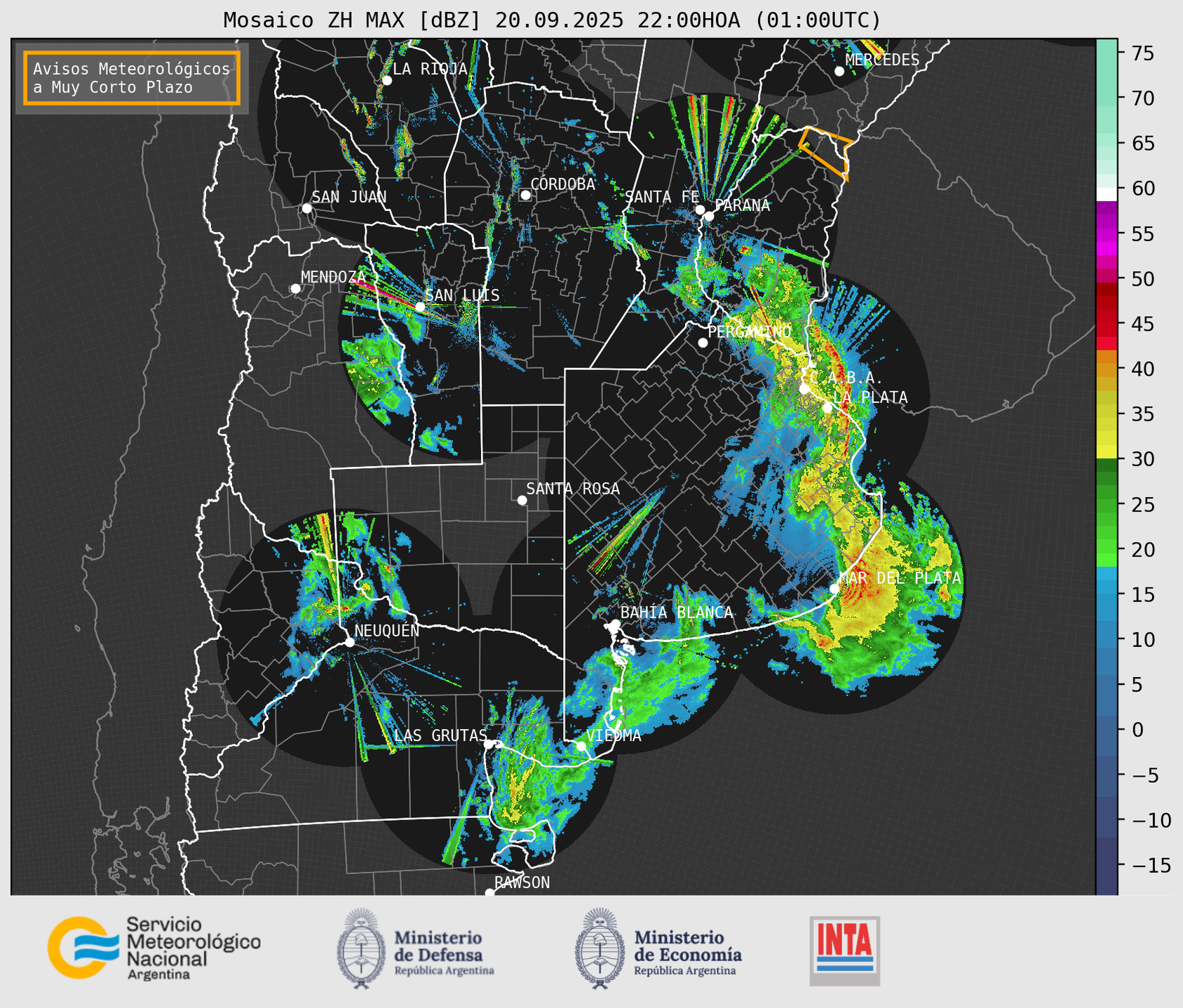Select the MAR DEL PLATA city label
This screenshot has width=1183, height=1008.
(x=900, y=578)
